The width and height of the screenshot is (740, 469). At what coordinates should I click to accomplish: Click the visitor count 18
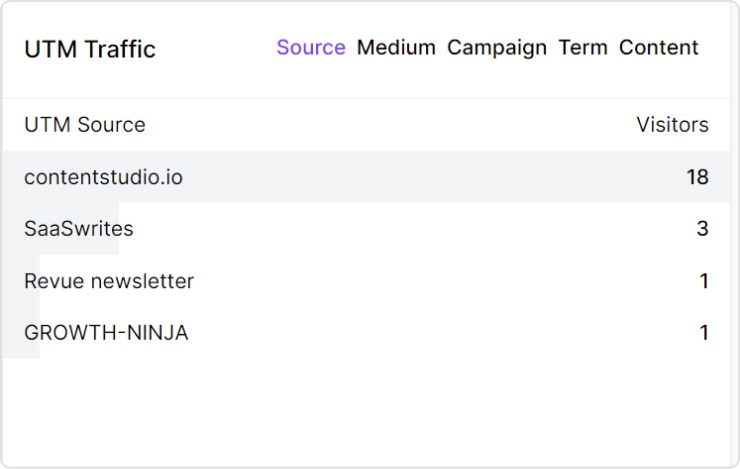pyautogui.click(x=697, y=177)
